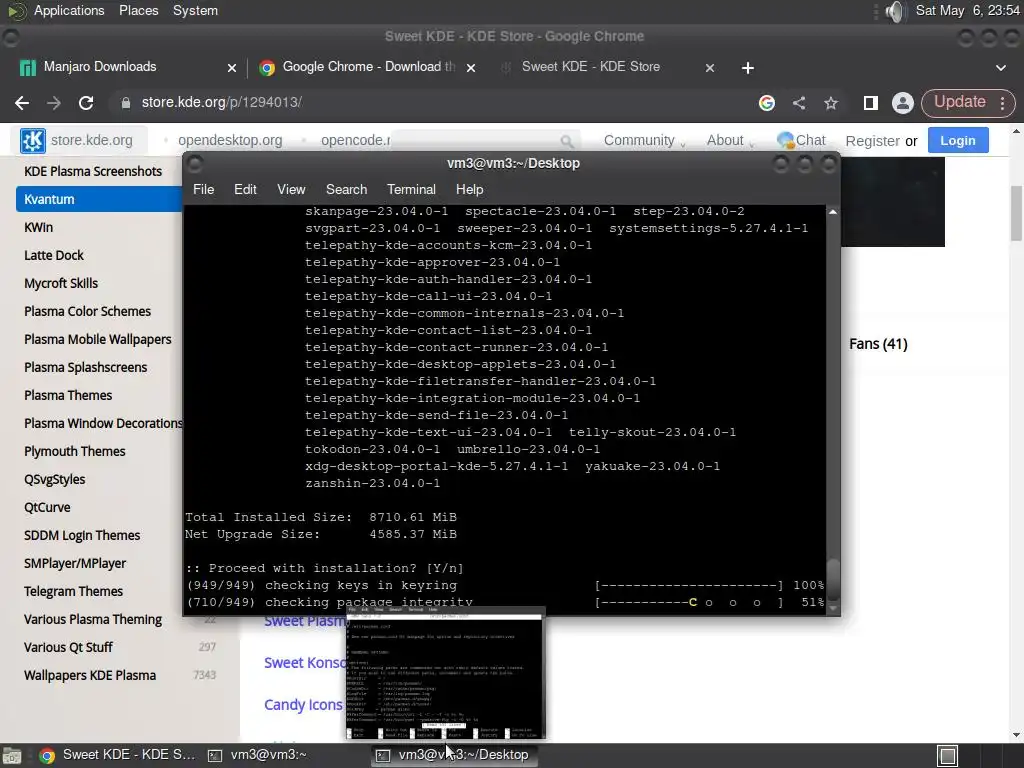The height and width of the screenshot is (768, 1024).
Task: Open Chrome side panel icon
Action: pyautogui.click(x=870, y=103)
